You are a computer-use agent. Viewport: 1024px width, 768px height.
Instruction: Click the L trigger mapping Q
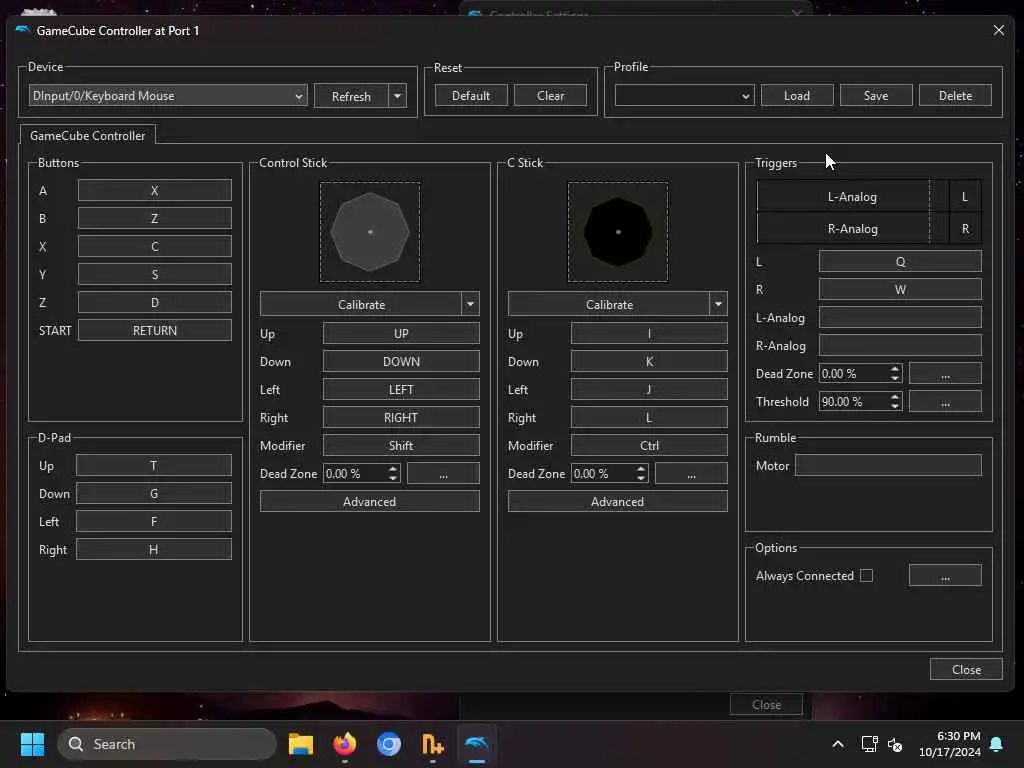tap(900, 261)
